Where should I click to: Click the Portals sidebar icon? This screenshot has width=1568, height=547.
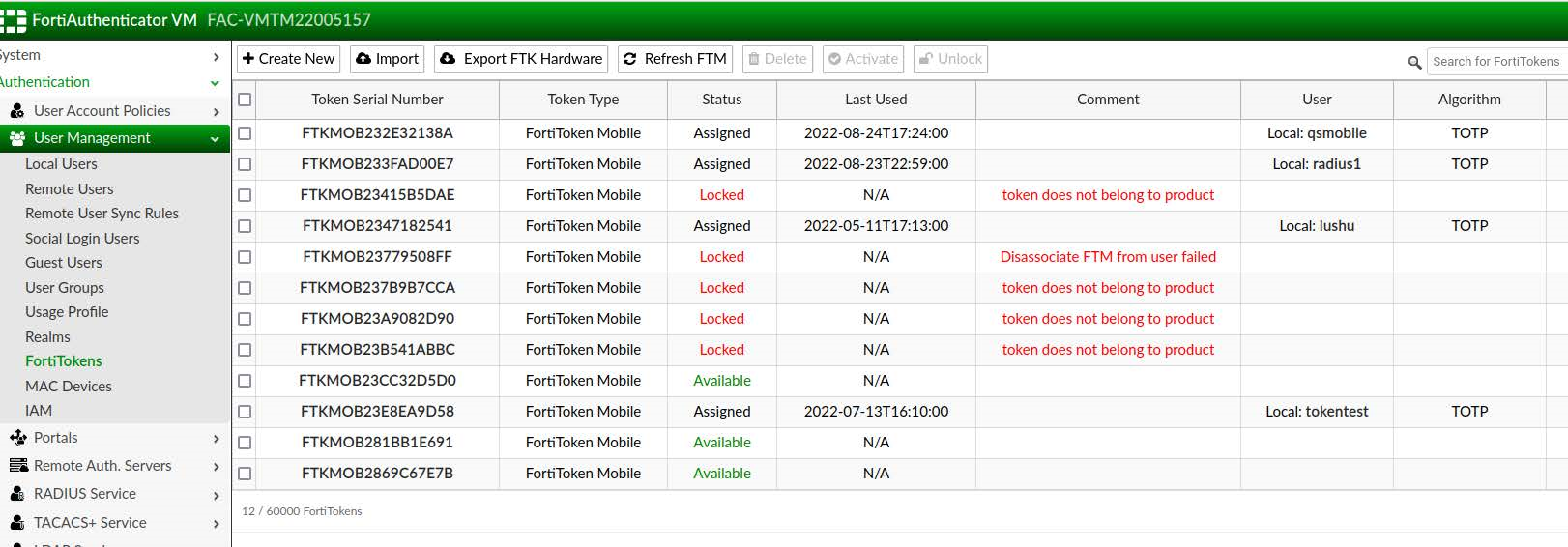[x=17, y=438]
